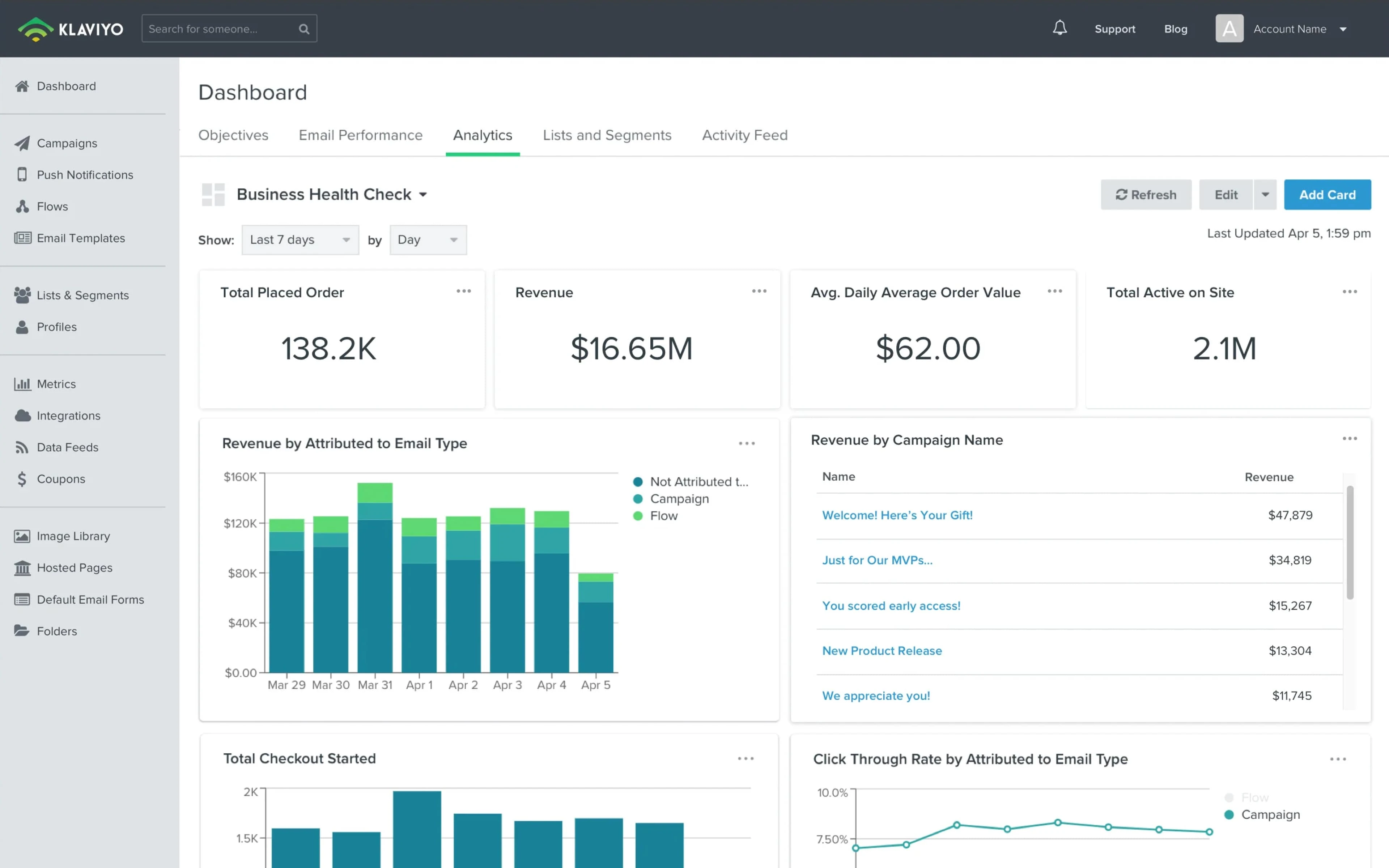
Task: Open Flows from sidebar icon
Action: pos(22,207)
